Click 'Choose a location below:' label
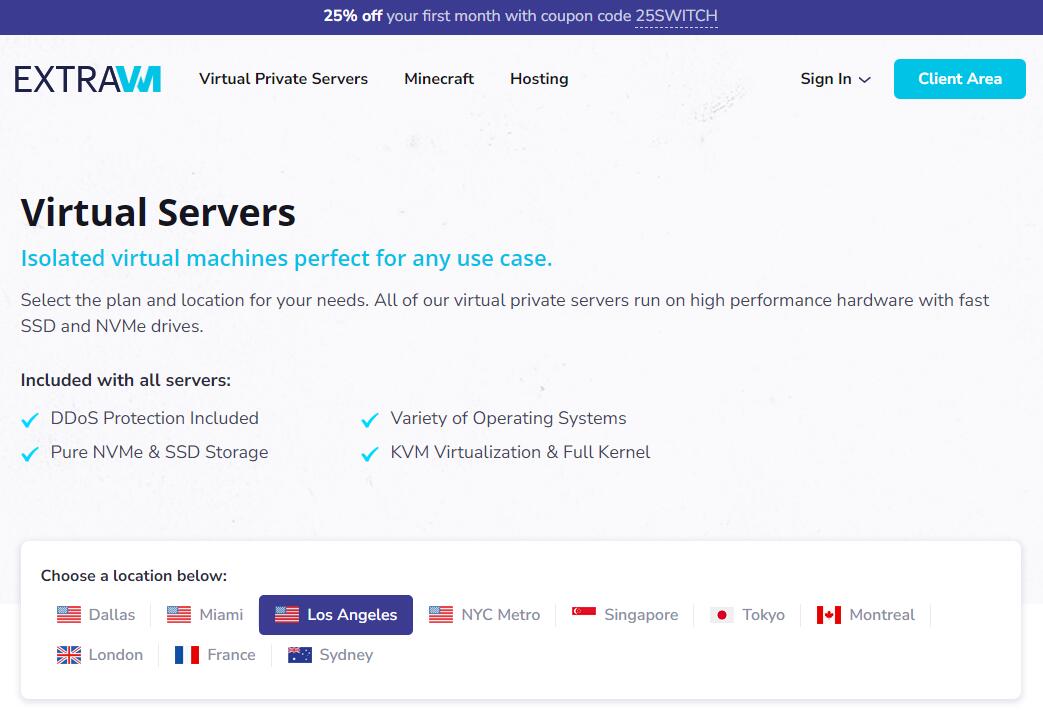The width and height of the screenshot is (1043, 710). click(134, 576)
